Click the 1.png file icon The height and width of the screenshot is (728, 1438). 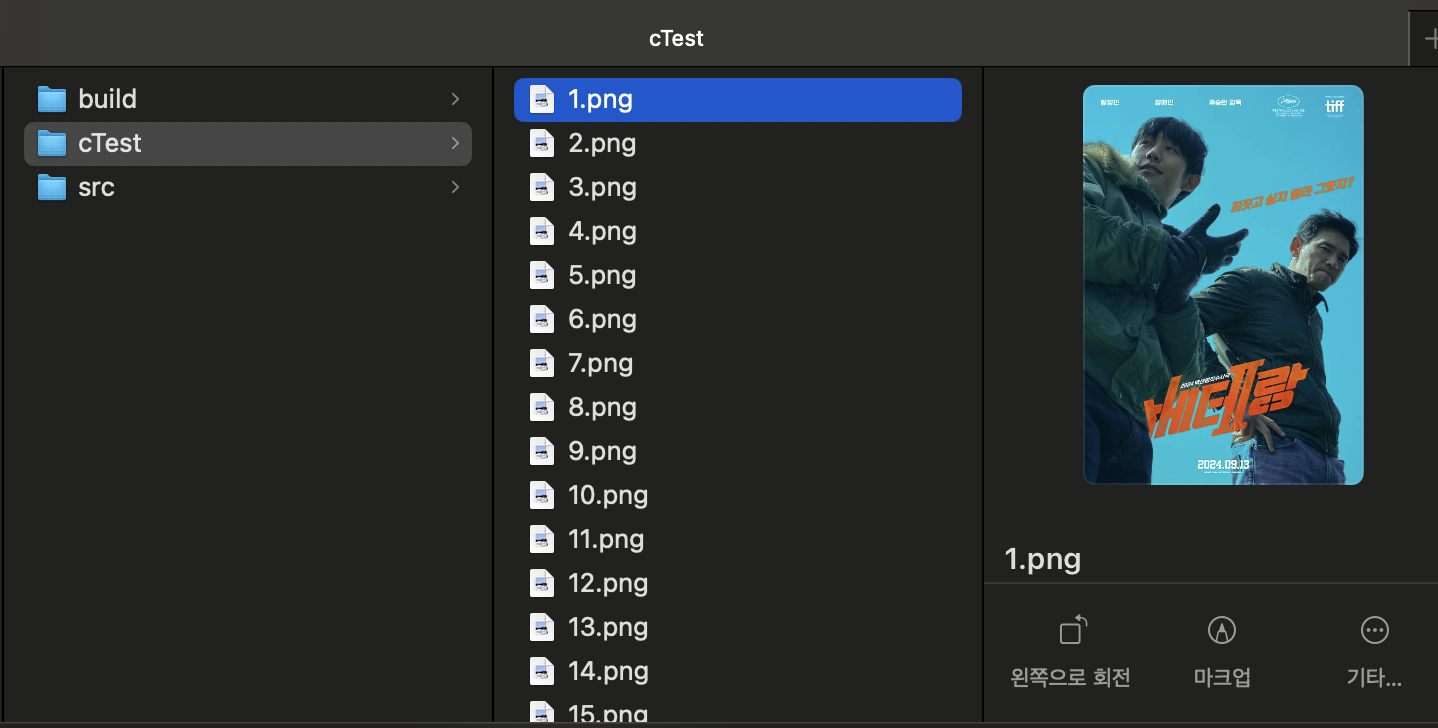coord(542,99)
